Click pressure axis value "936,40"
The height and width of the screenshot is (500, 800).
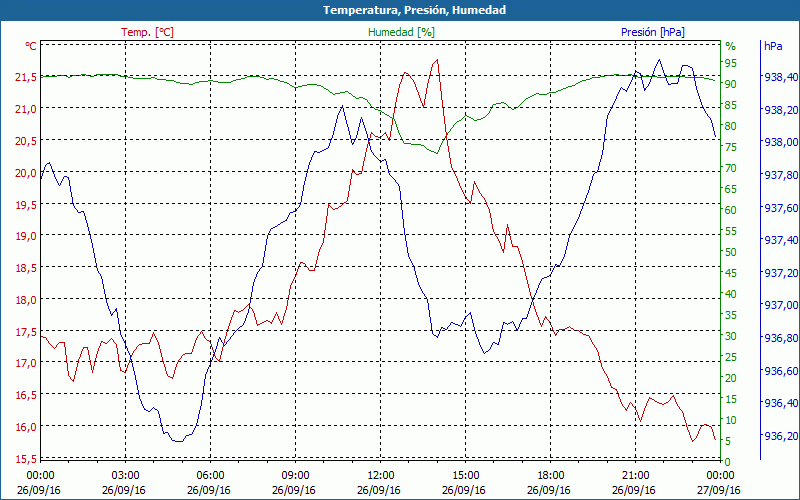780,403
